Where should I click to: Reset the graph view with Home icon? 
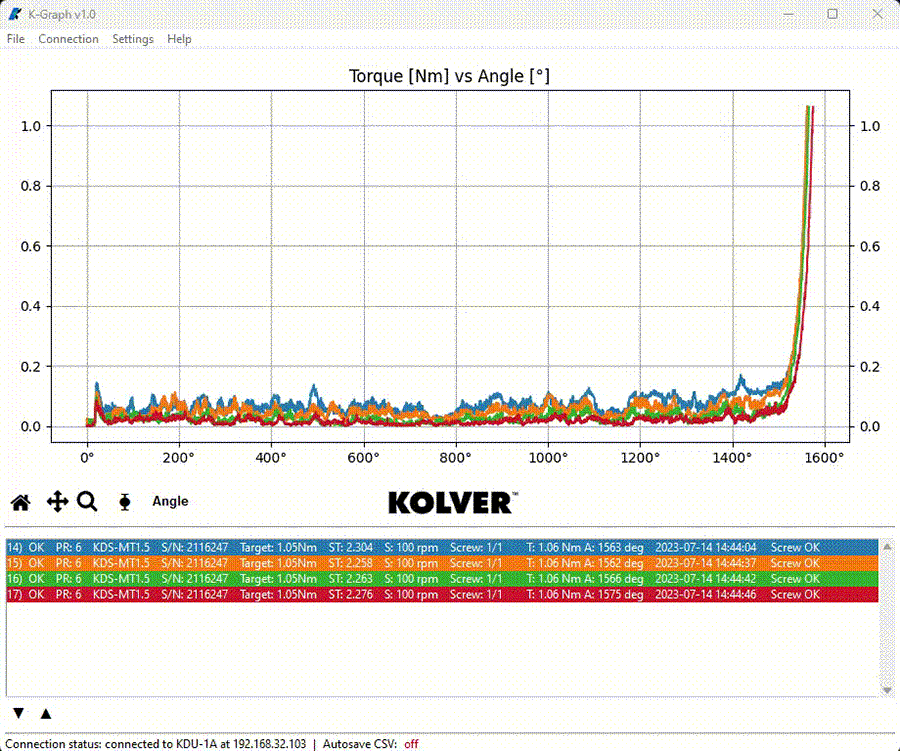21,502
